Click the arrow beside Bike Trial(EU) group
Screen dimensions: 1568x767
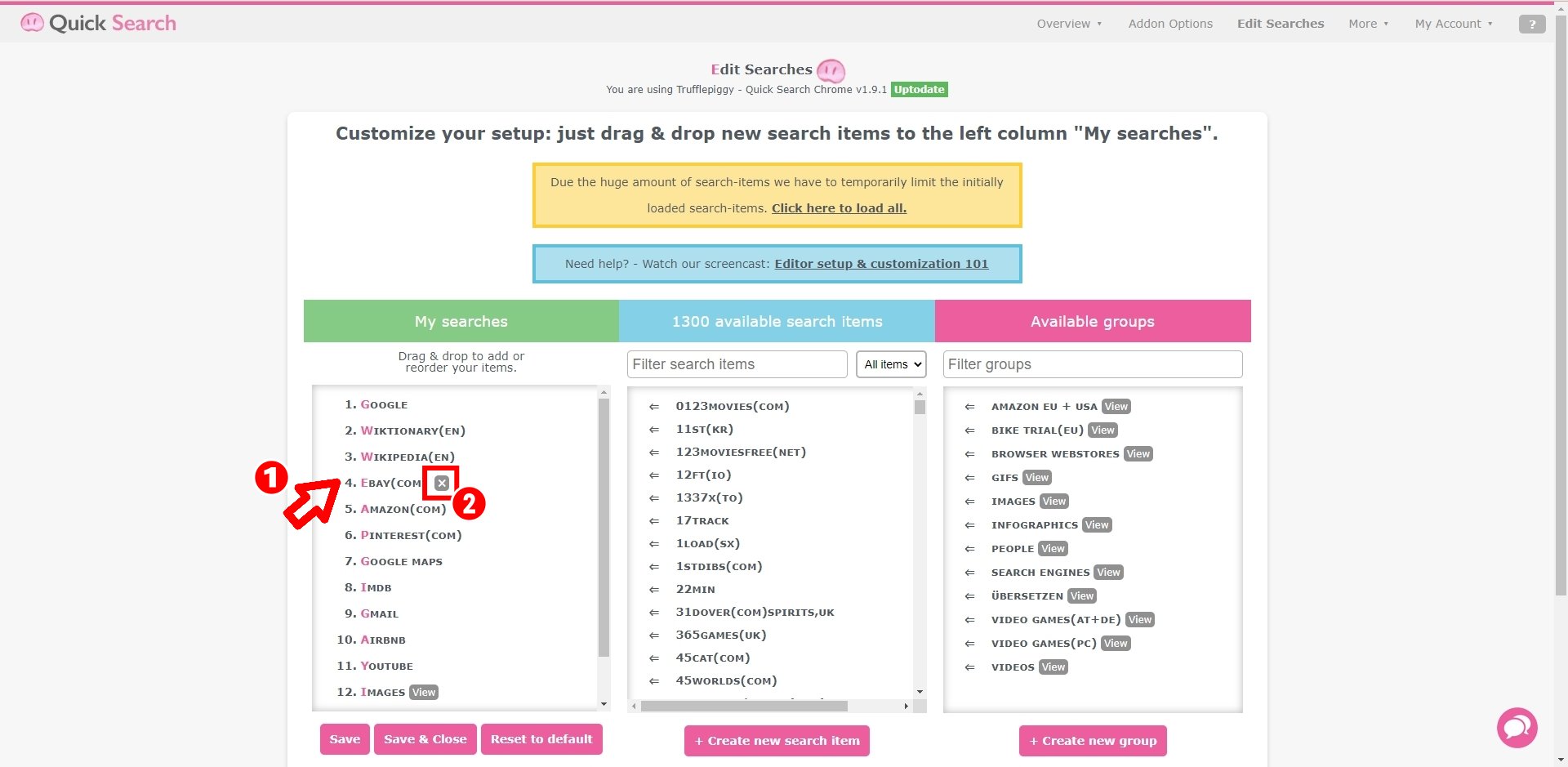coord(969,430)
